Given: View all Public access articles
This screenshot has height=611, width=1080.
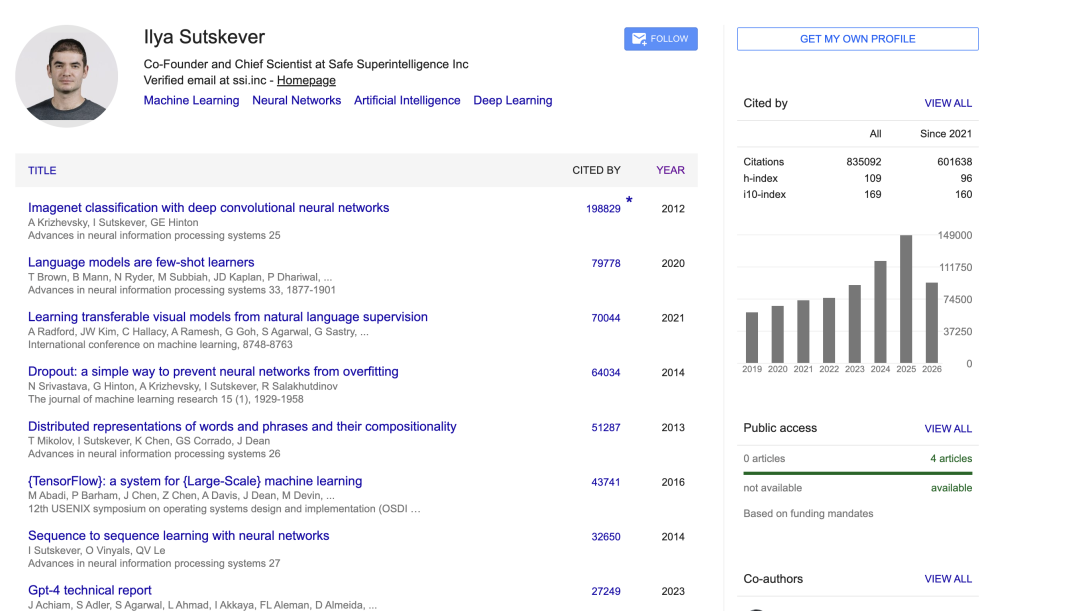Looking at the screenshot, I should (948, 428).
